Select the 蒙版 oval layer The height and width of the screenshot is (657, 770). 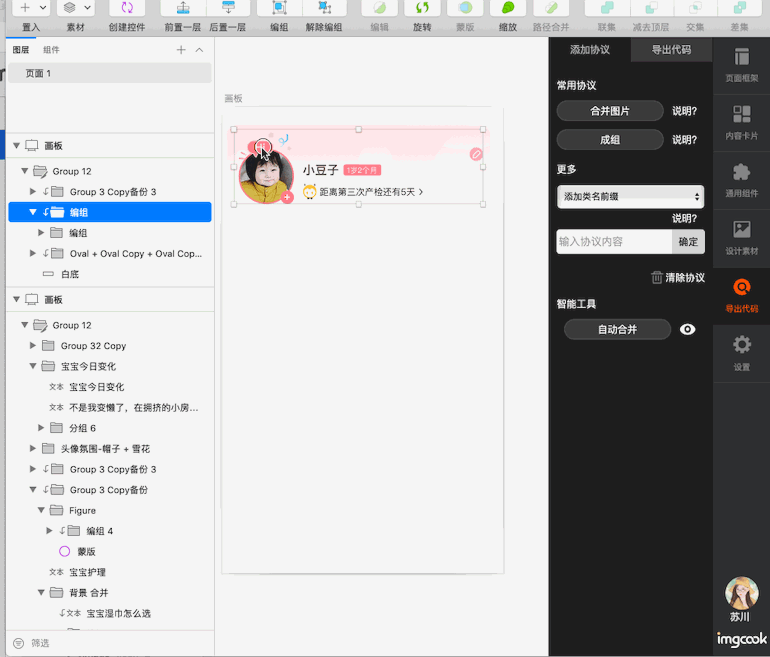click(x=110, y=551)
